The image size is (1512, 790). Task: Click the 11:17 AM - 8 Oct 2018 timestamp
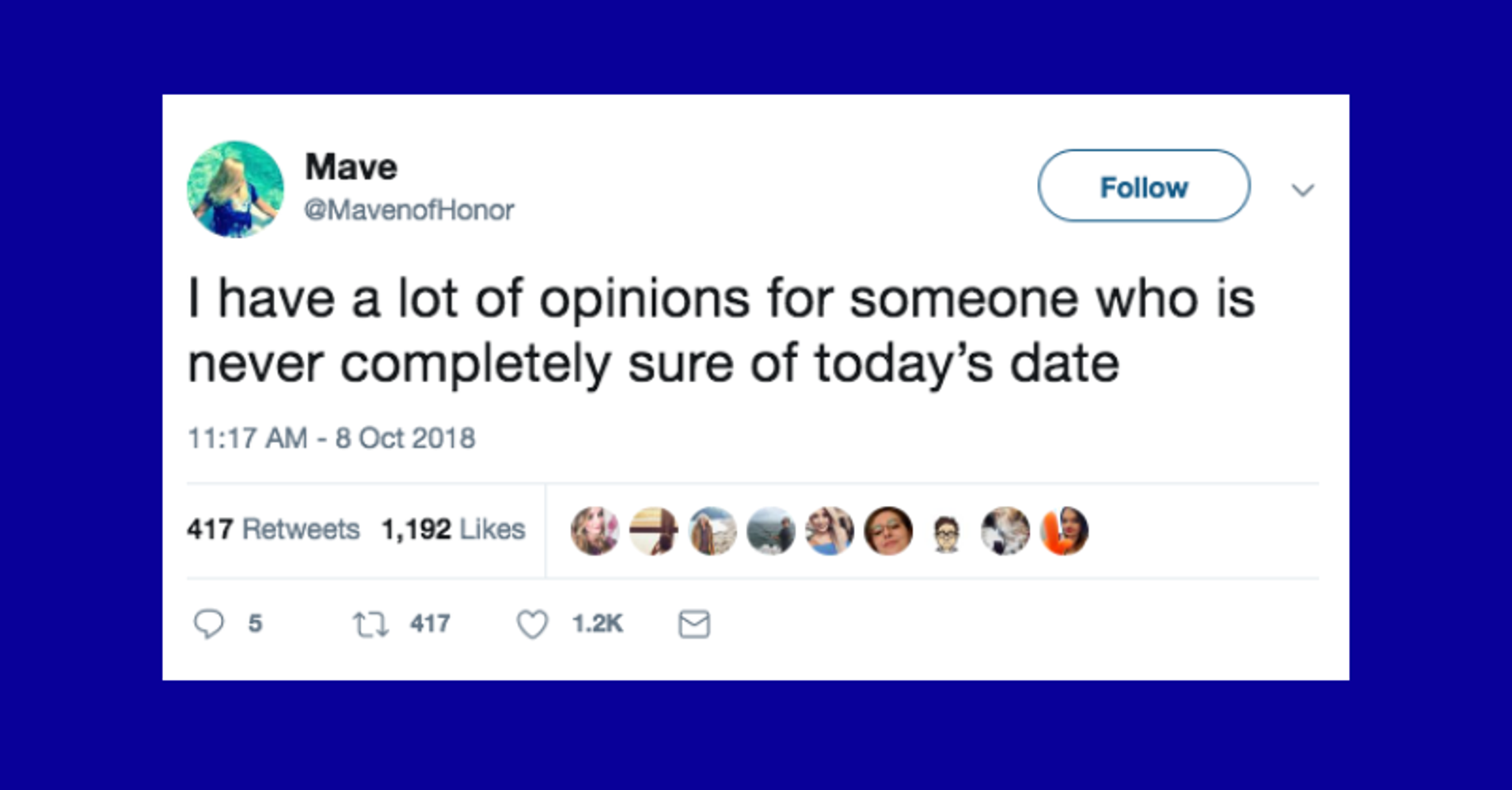click(x=332, y=437)
